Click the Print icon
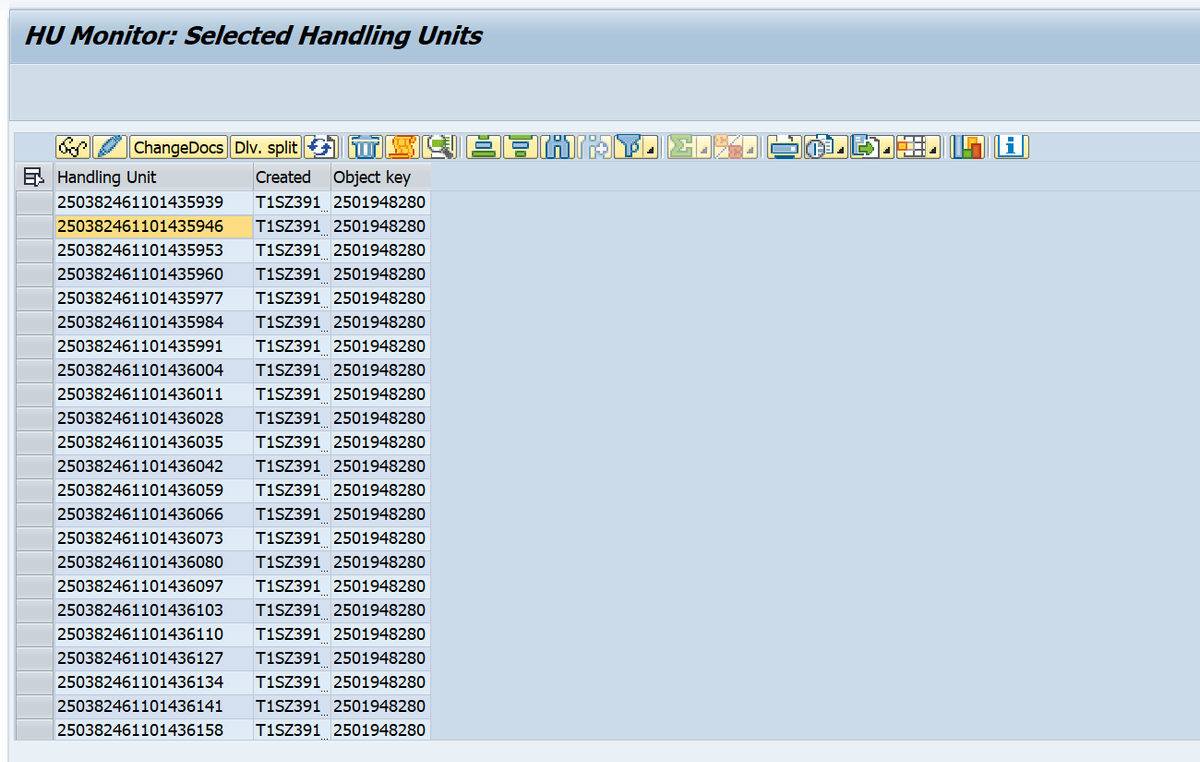 tap(786, 148)
